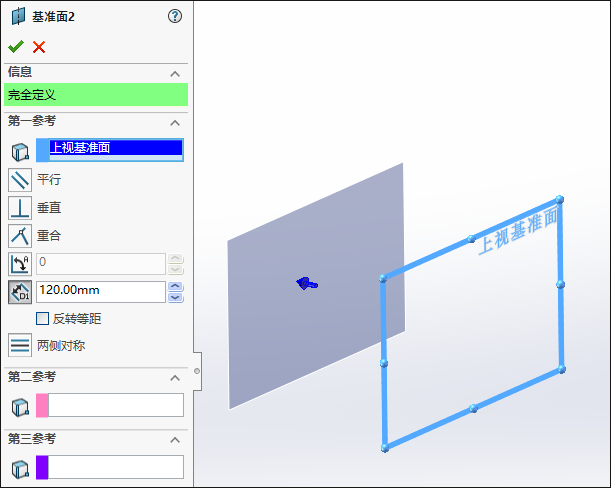Click the 120.00mm distance field
Viewport: 611px width, 488px height.
click(101, 292)
